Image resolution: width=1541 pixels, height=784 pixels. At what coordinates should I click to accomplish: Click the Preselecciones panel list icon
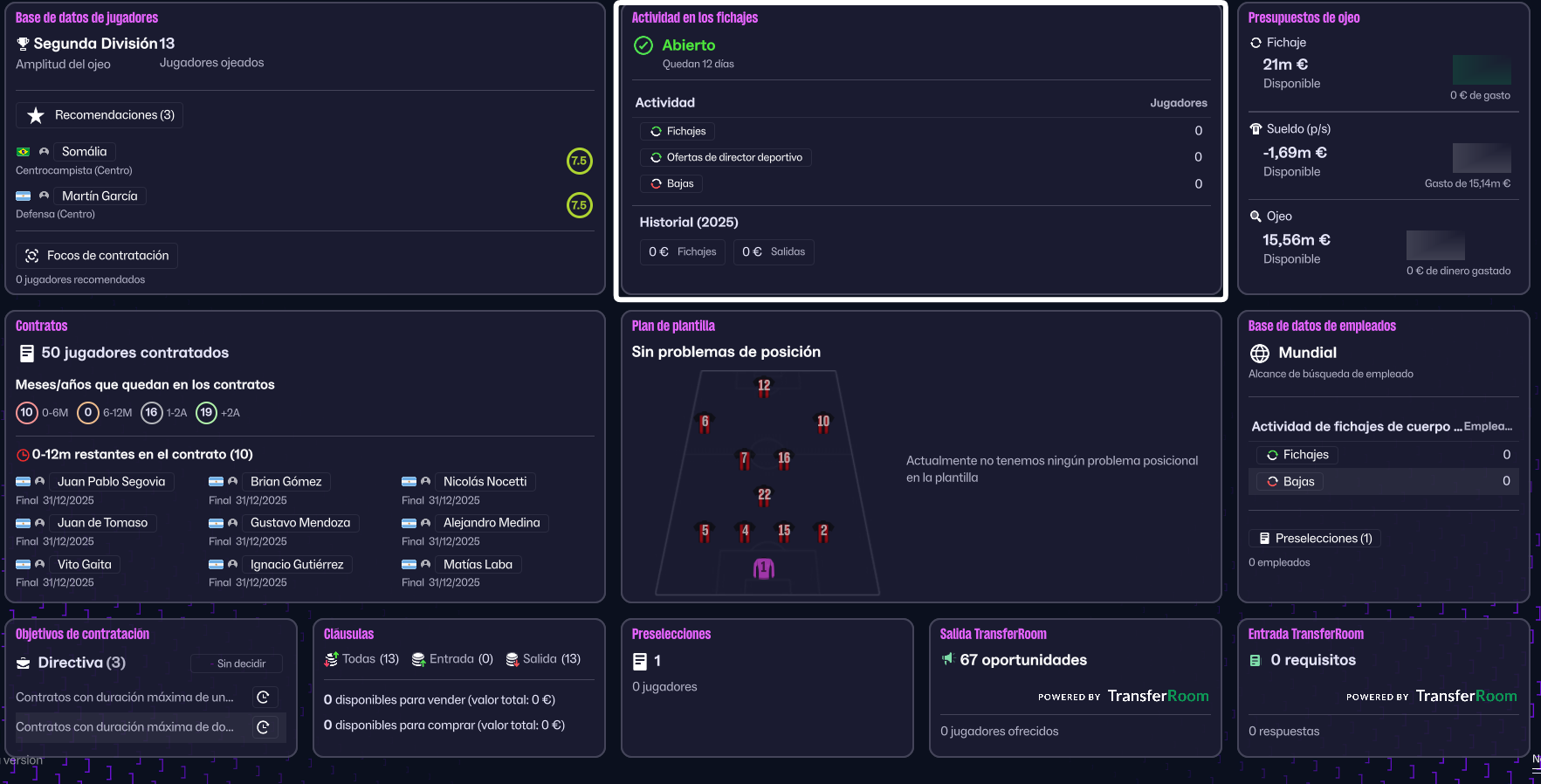point(640,662)
